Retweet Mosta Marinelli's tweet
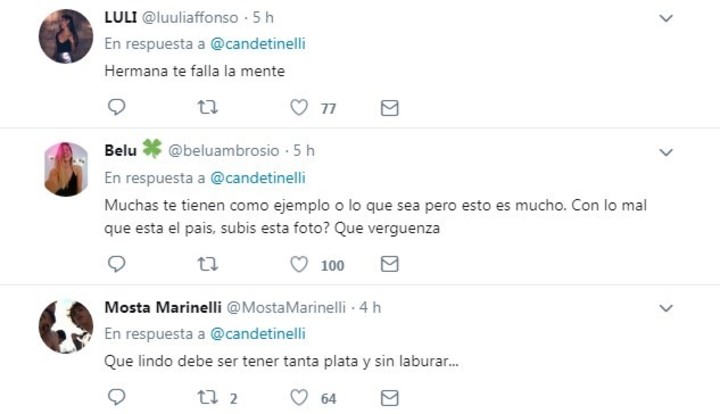 (208, 397)
